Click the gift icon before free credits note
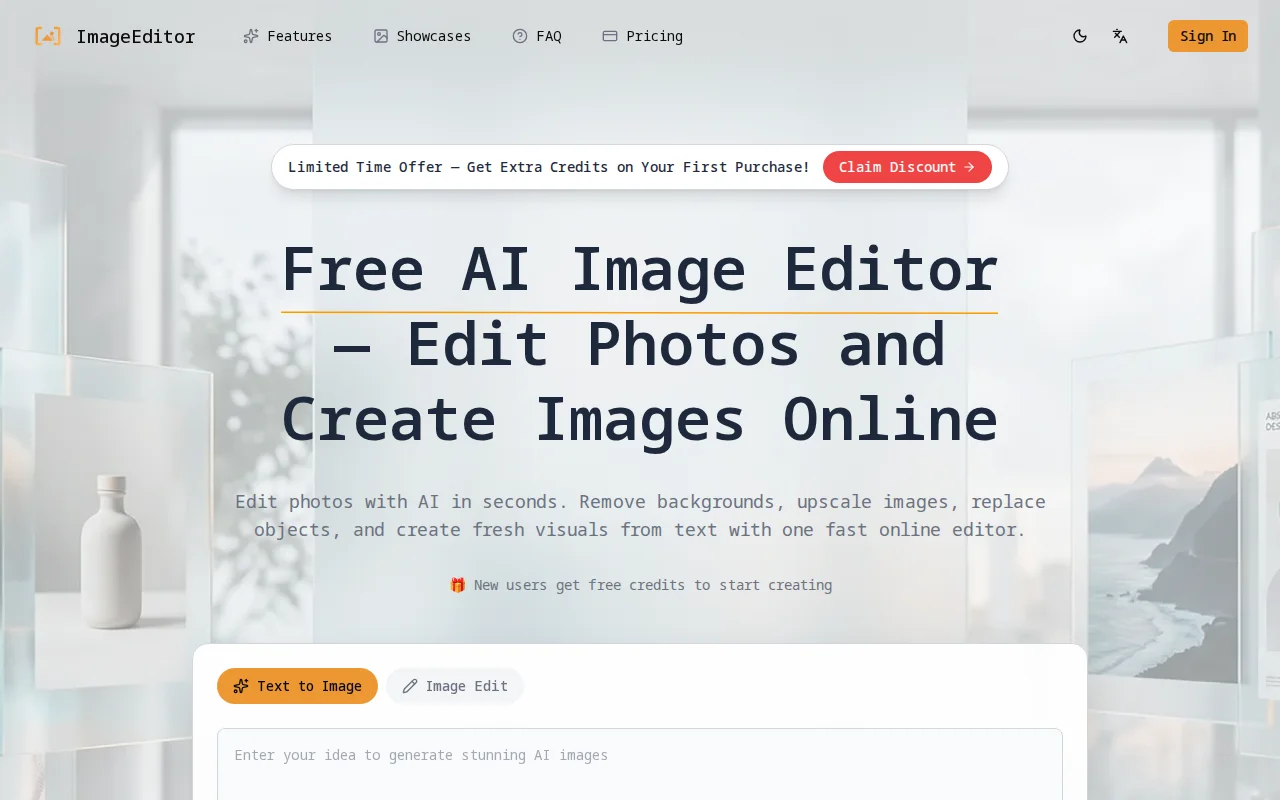 (x=457, y=585)
